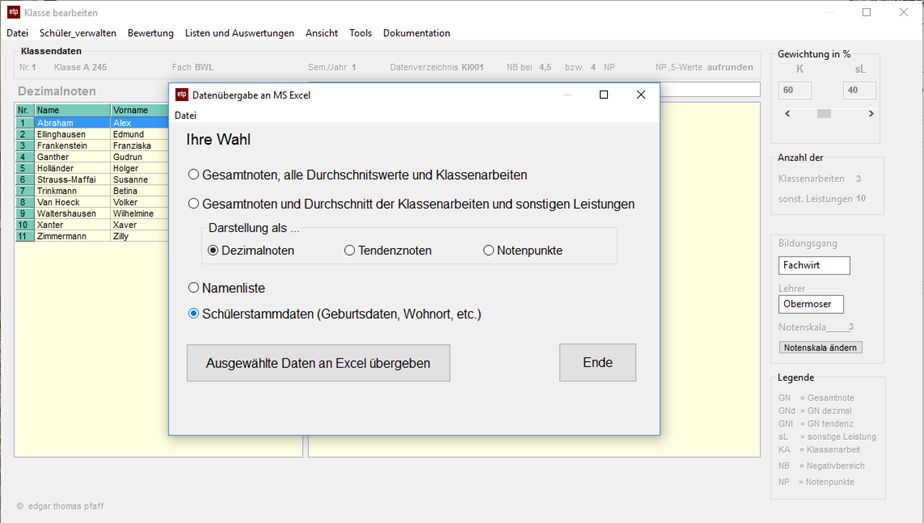This screenshot has height=523, width=924.
Task: Open the Bewertung menu
Action: pyautogui.click(x=150, y=33)
